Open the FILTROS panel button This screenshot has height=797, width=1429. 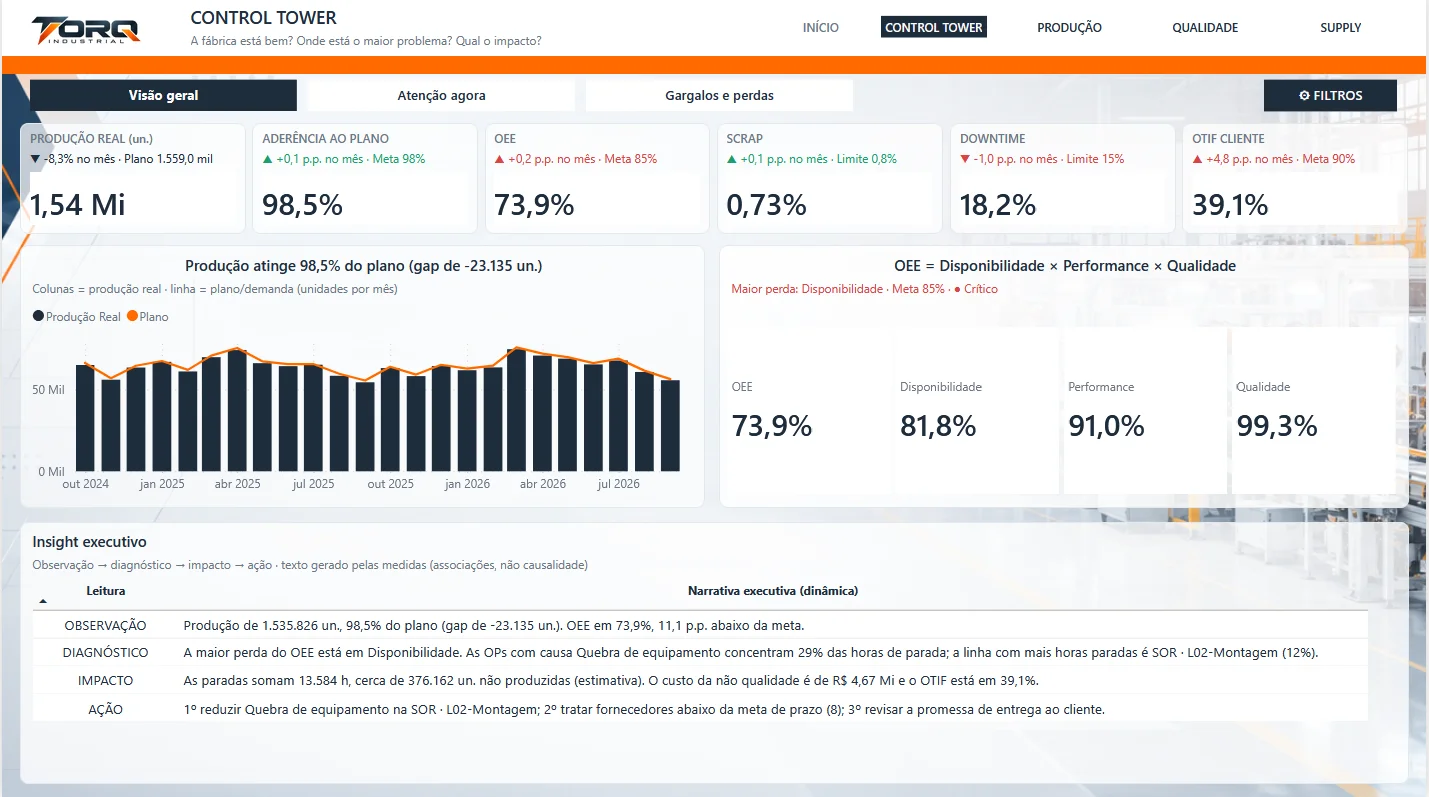click(x=1330, y=96)
